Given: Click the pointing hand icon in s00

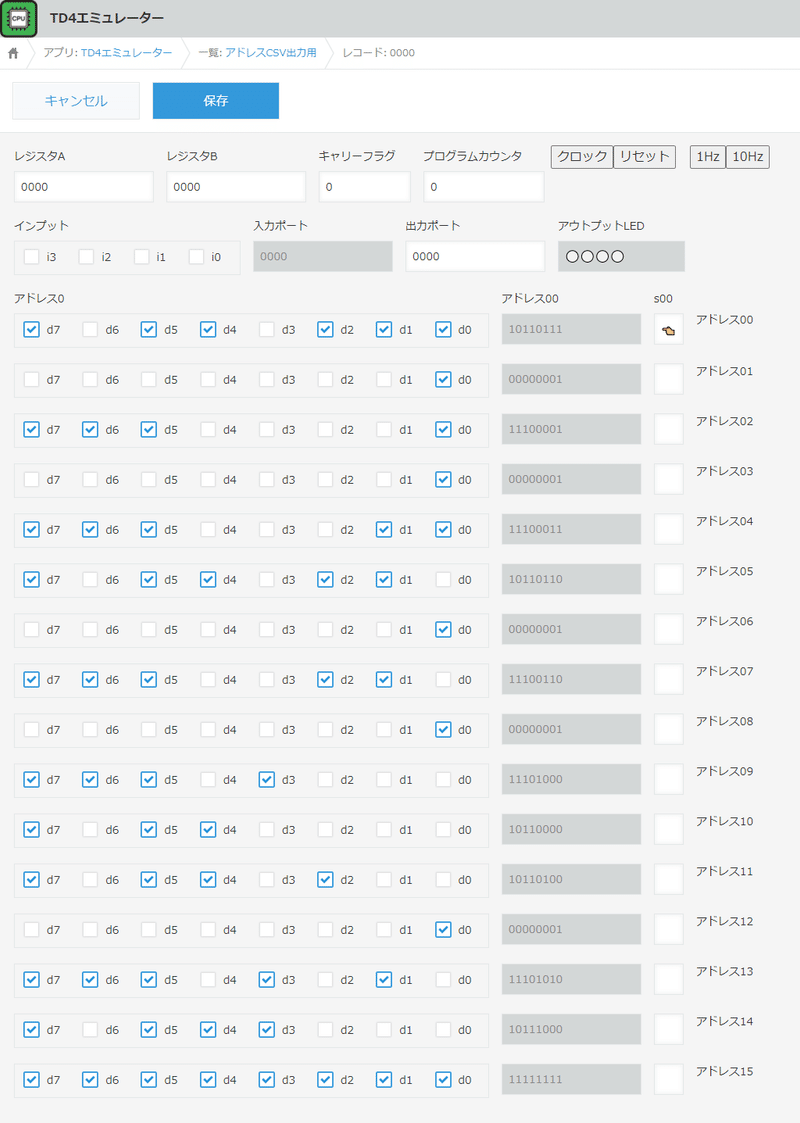Looking at the screenshot, I should click(x=668, y=329).
